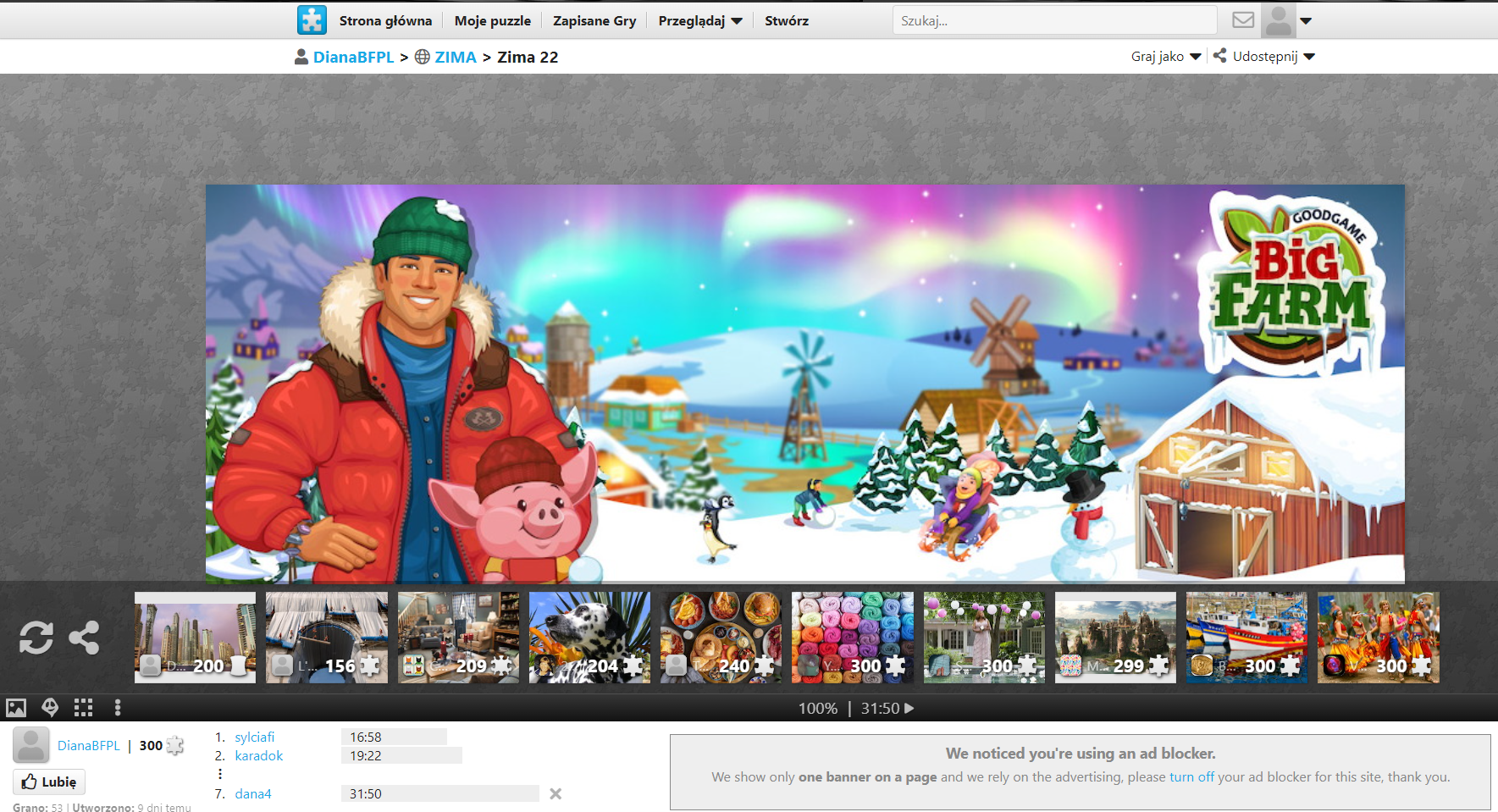The image size is (1498, 812).
Task: Open the Dalmatian 204-piece puzzle
Action: tap(589, 637)
